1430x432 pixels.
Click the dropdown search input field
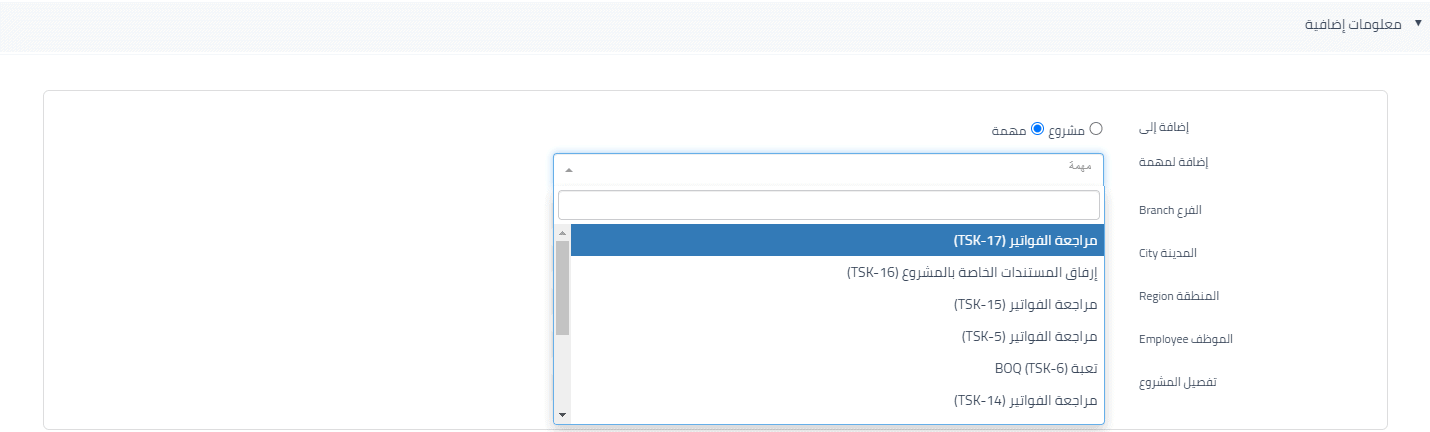(829, 205)
